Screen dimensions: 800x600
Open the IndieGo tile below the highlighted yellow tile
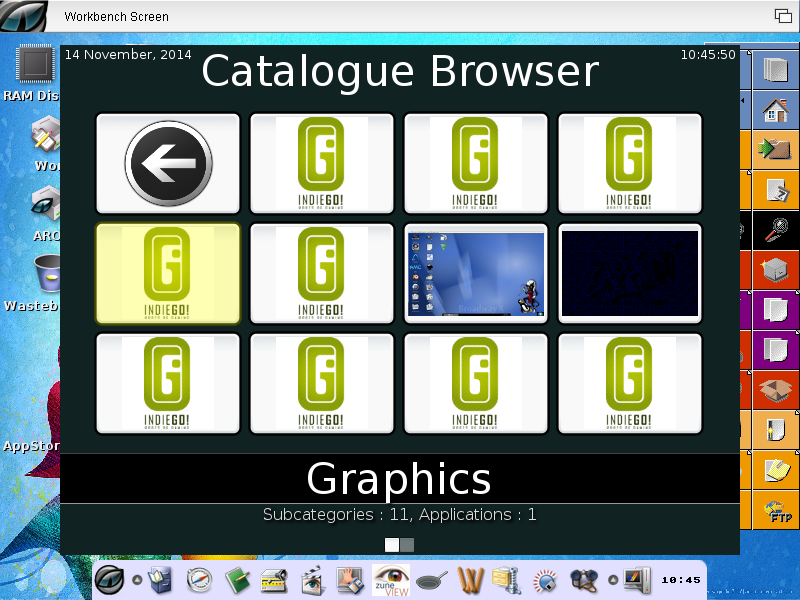point(168,384)
